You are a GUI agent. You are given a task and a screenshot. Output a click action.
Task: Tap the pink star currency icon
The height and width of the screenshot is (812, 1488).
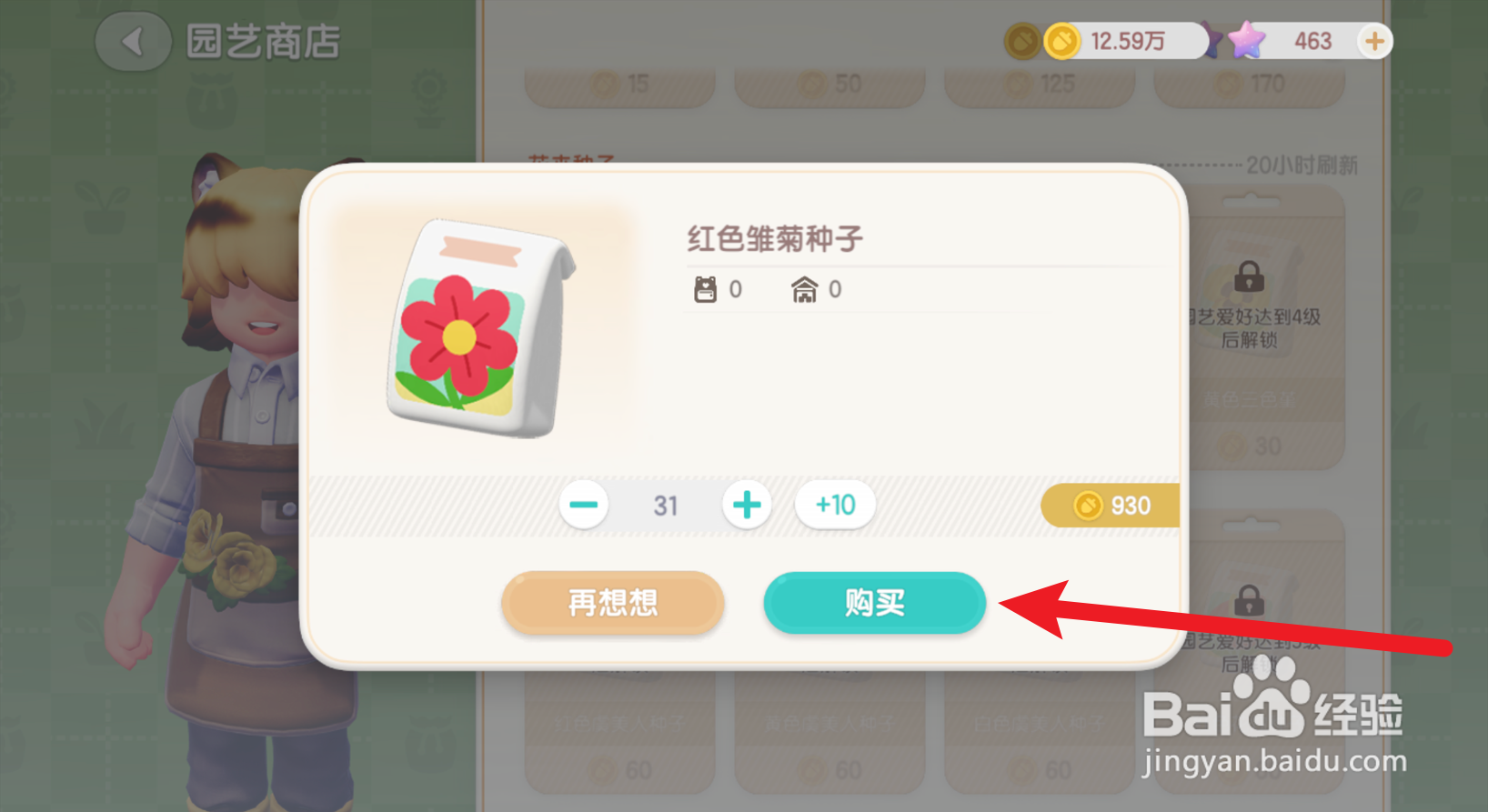(x=1246, y=40)
